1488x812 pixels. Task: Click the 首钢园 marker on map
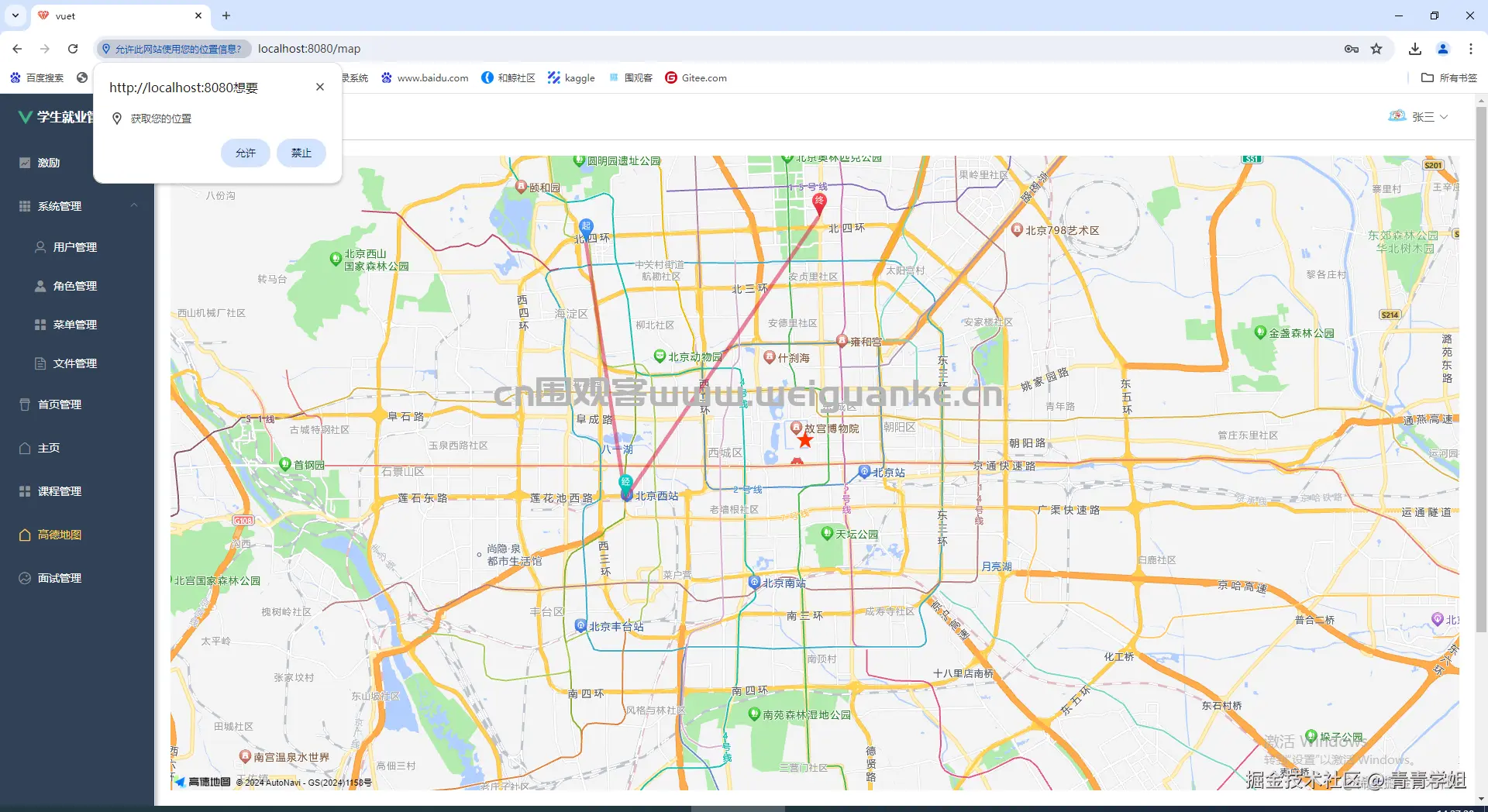pyautogui.click(x=285, y=464)
